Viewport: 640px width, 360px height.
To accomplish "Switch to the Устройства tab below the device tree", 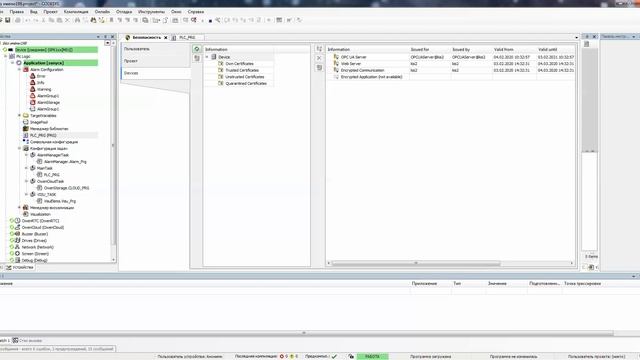I will tap(20, 267).
